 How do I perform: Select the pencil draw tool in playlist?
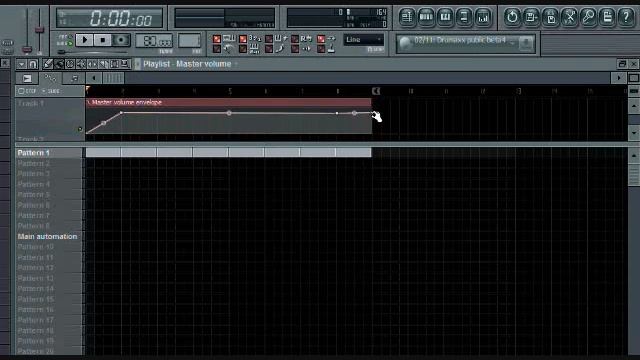point(48,64)
